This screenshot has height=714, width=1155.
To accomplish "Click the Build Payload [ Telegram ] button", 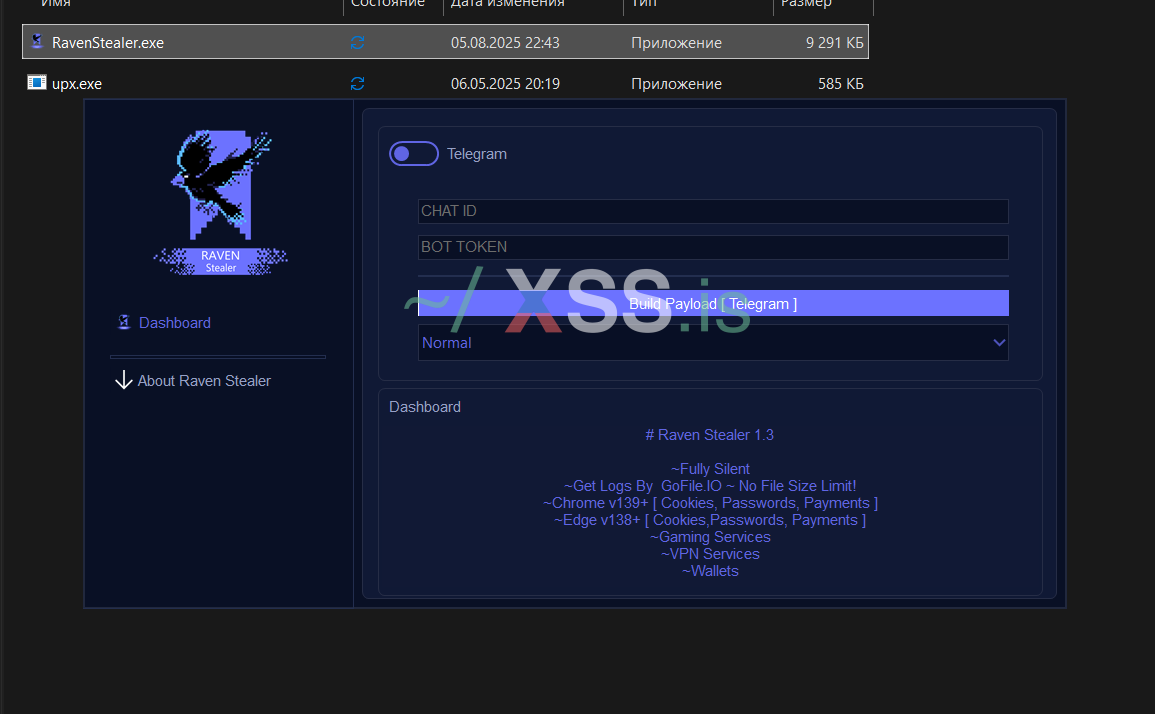I will tap(713, 304).
